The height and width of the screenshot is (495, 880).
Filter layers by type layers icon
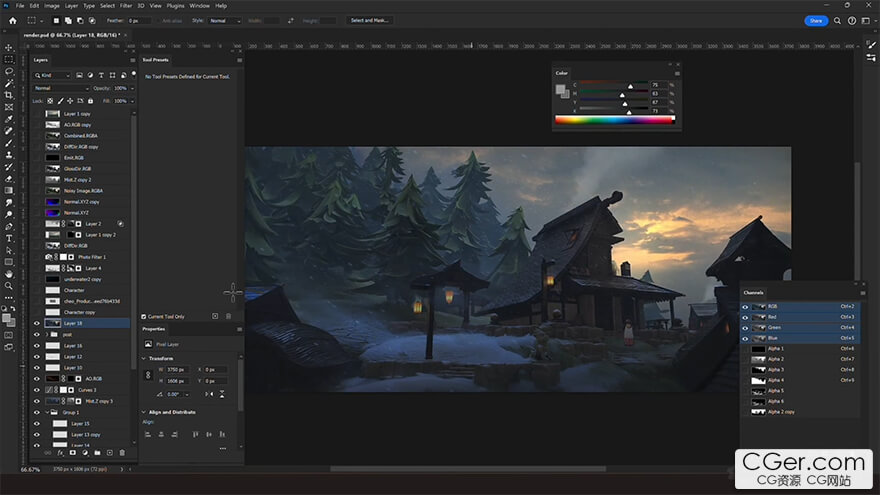pyautogui.click(x=101, y=75)
